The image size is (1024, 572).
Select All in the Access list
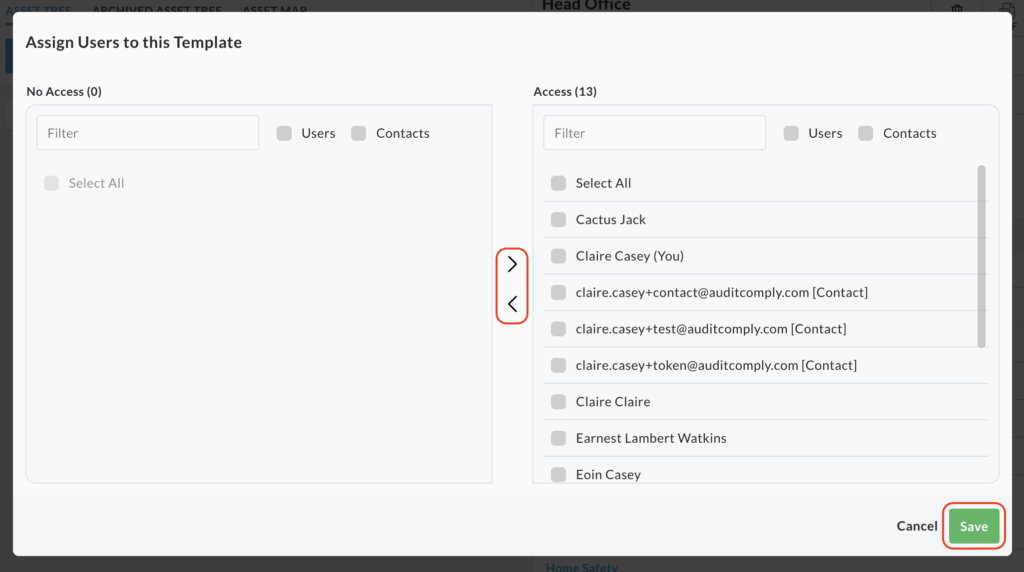coord(558,183)
